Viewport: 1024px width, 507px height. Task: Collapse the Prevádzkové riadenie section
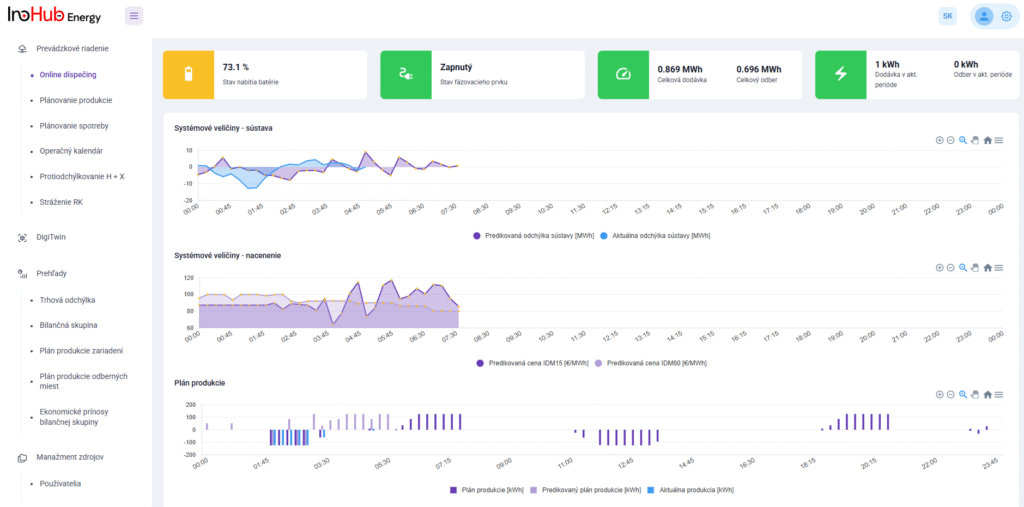pyautogui.click(x=71, y=48)
